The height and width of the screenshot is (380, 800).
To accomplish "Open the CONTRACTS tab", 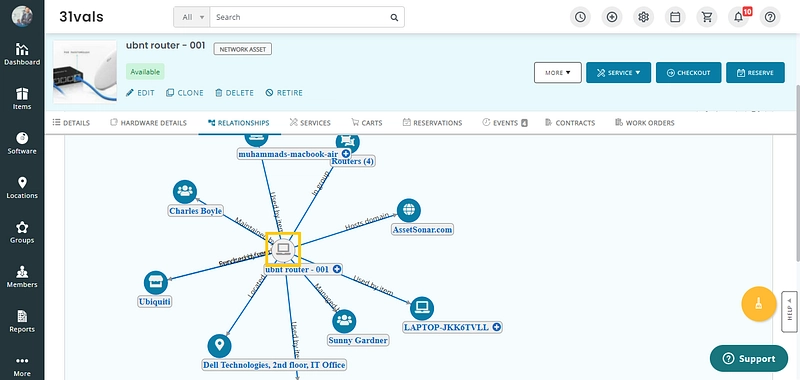I will click(x=570, y=123).
